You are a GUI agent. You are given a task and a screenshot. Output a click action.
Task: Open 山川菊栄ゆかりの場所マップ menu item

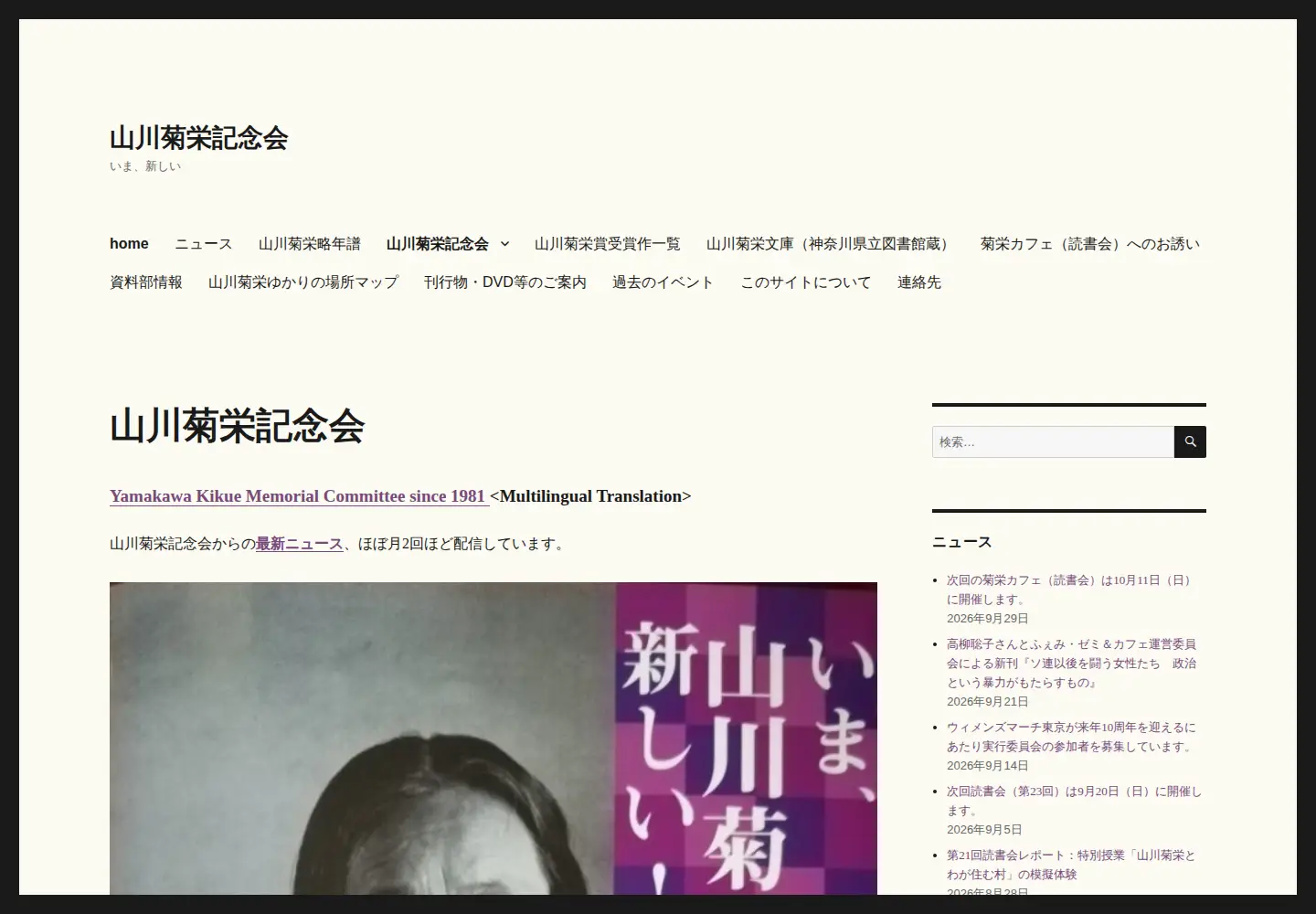point(303,282)
